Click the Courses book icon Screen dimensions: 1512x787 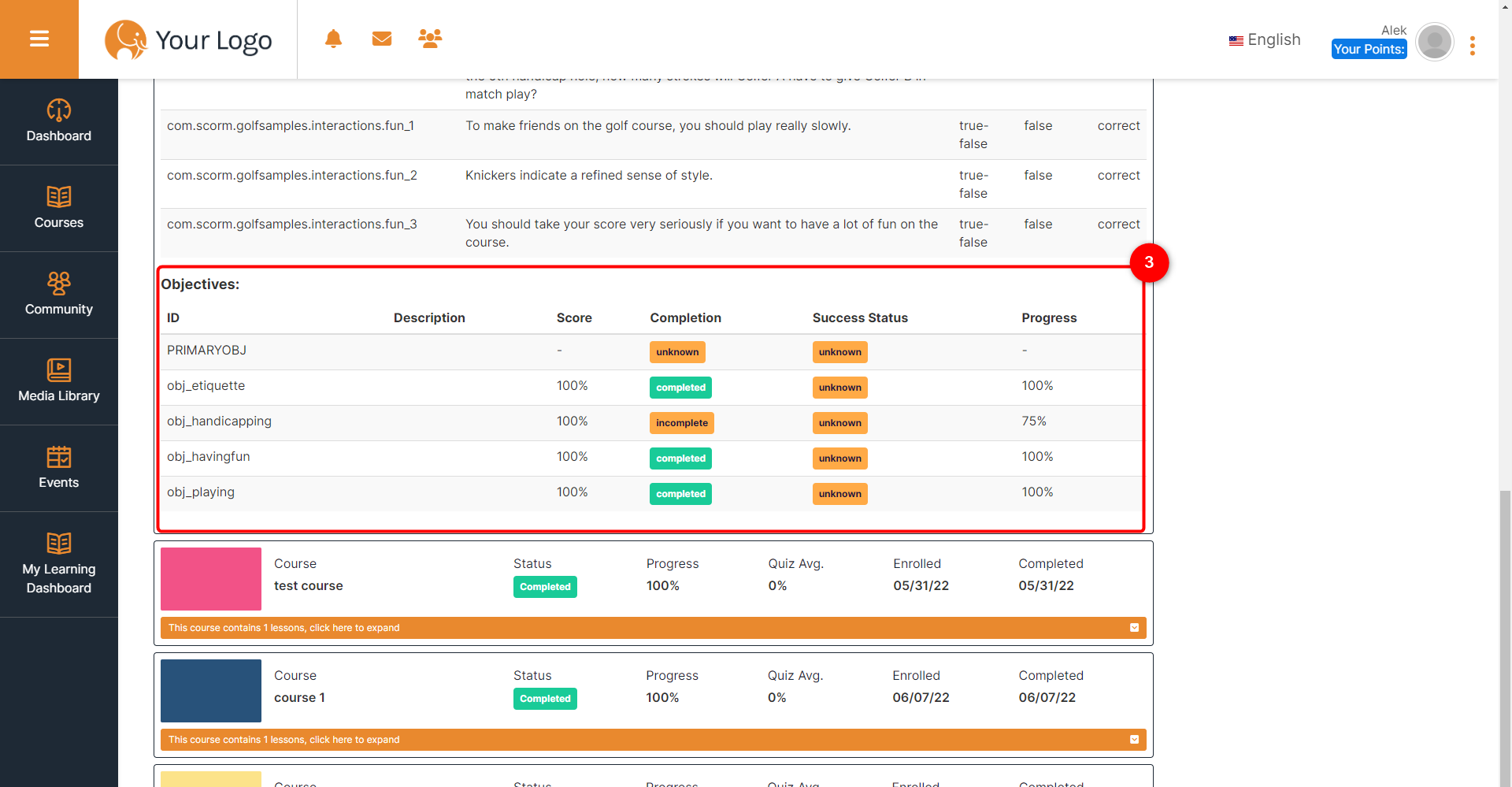click(x=59, y=197)
